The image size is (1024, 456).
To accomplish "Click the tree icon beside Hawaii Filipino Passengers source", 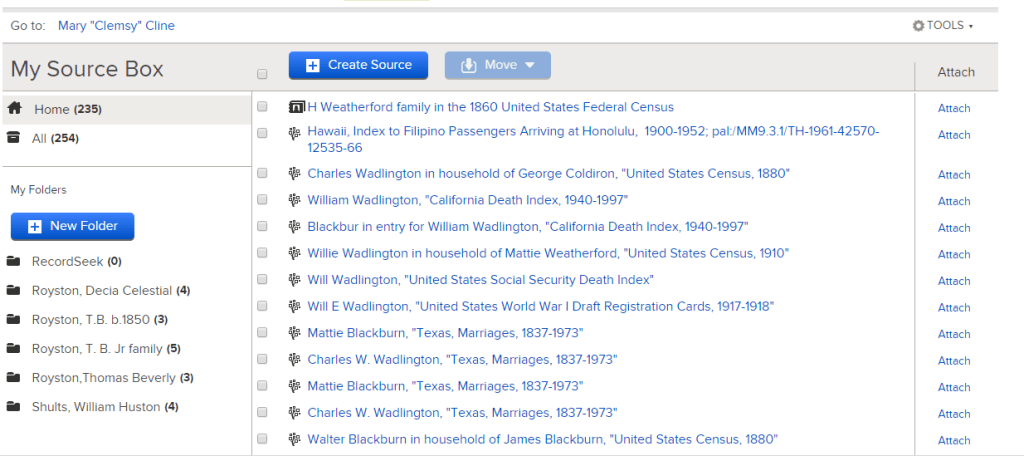I will (295, 133).
